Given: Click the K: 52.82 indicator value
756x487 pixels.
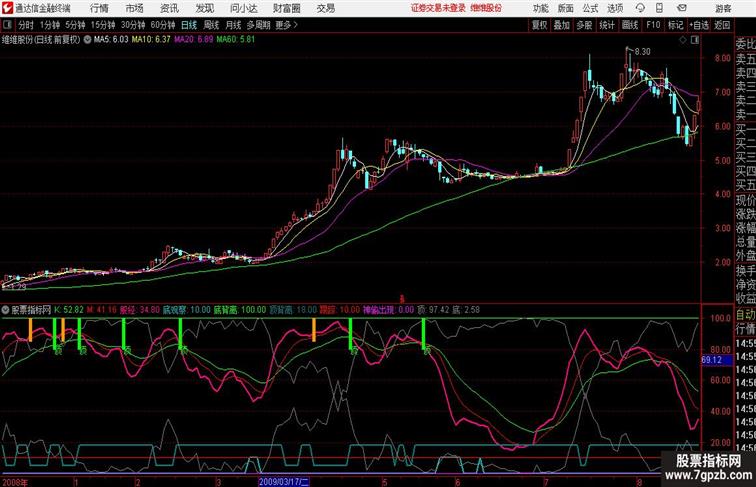Looking at the screenshot, I should [69, 310].
